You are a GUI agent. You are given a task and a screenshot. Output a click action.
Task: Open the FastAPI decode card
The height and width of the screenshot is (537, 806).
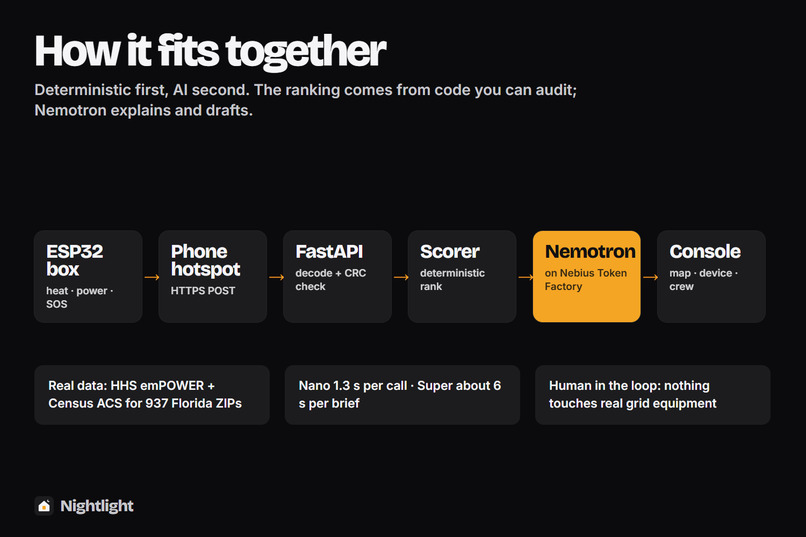pyautogui.click(x=337, y=276)
